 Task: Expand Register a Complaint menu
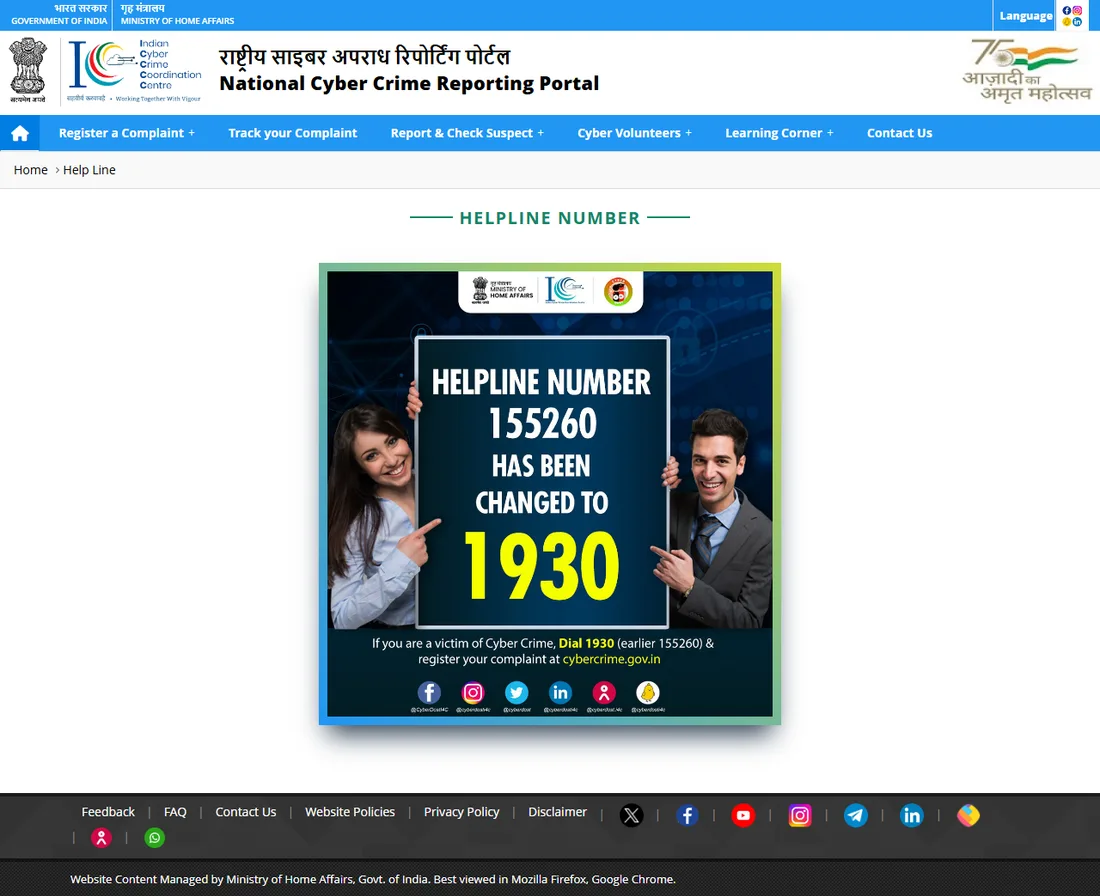[127, 133]
